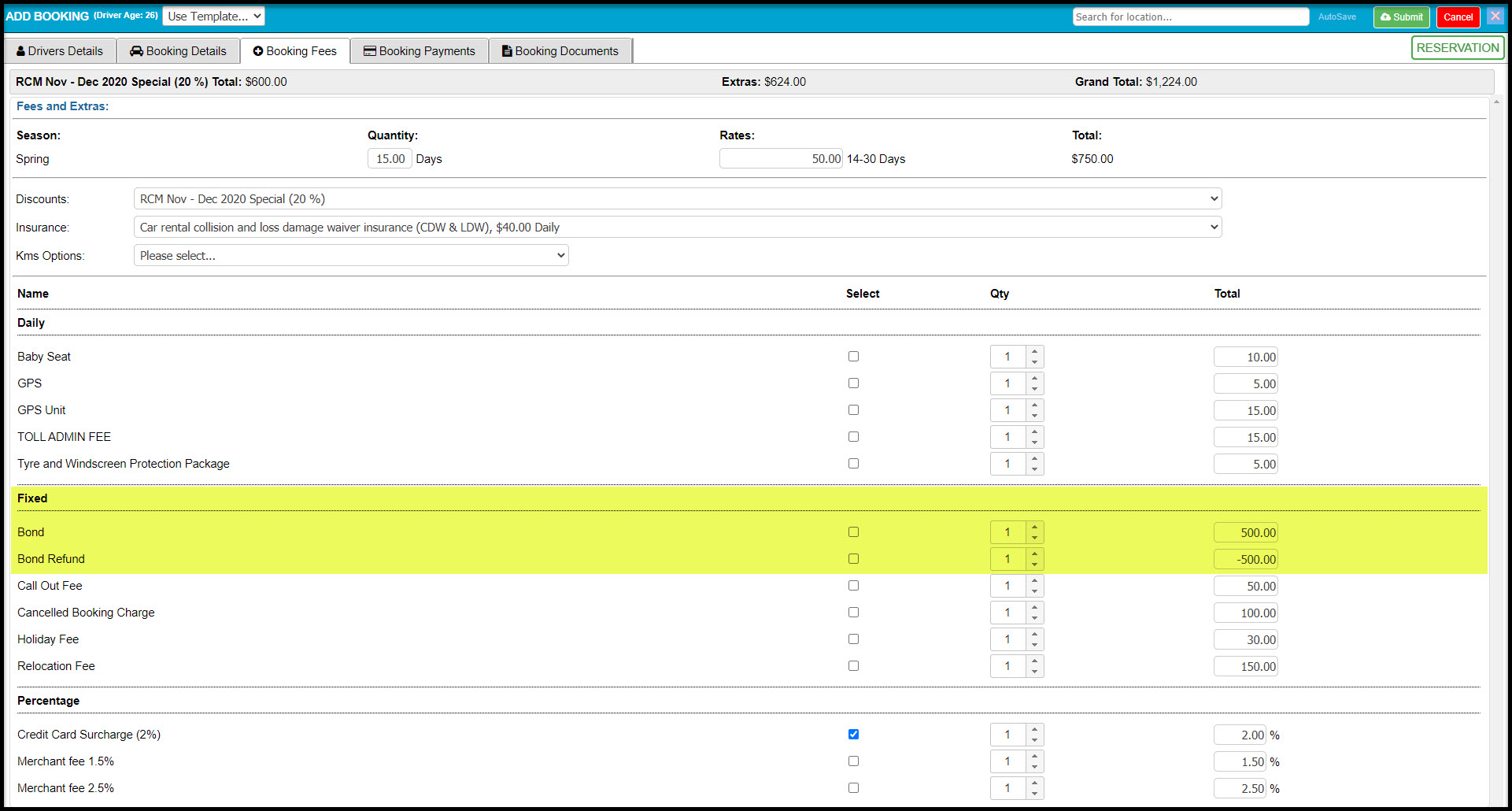
Task: Cancel the booking
Action: click(1458, 17)
